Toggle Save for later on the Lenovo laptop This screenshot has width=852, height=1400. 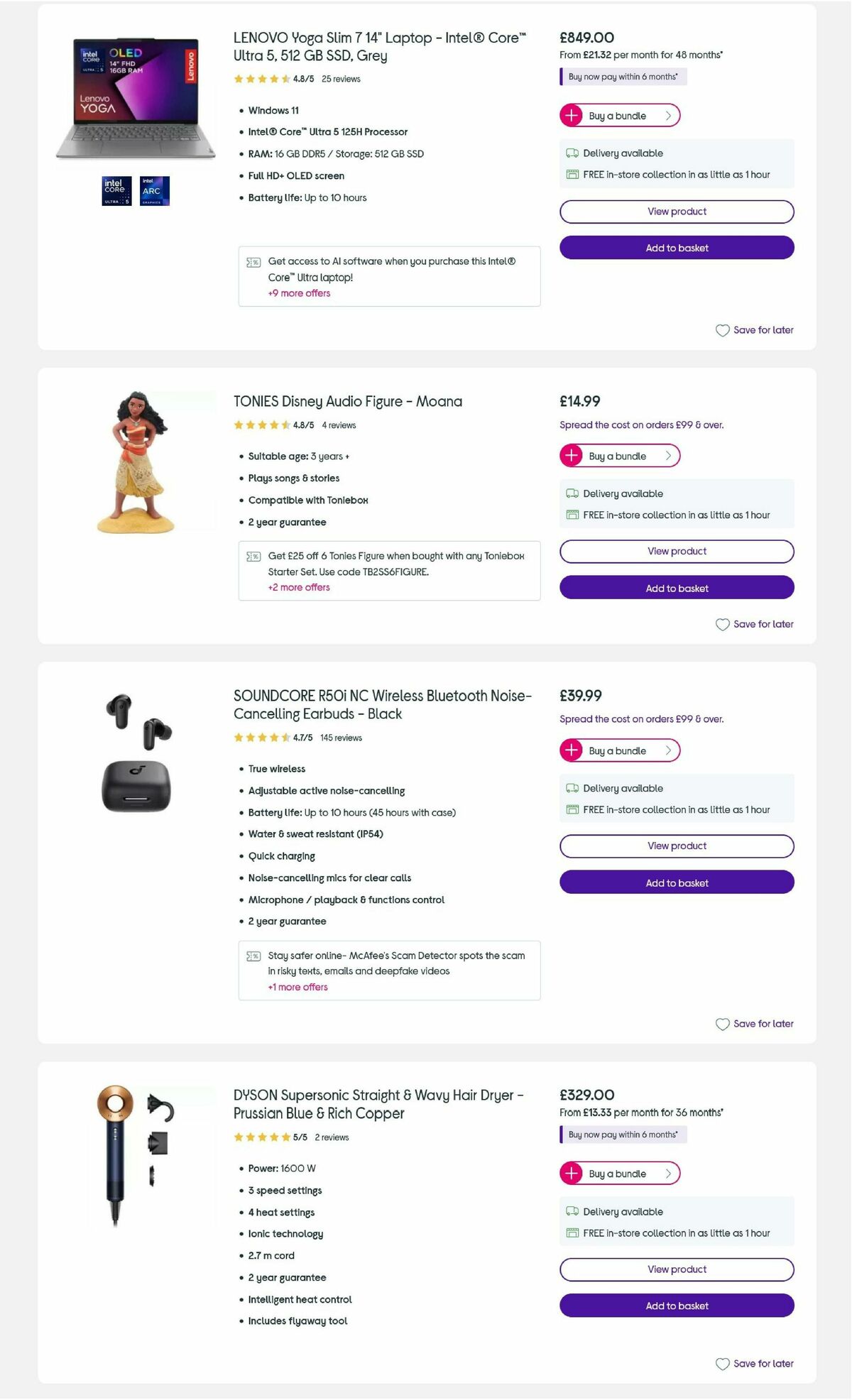pyautogui.click(x=754, y=329)
